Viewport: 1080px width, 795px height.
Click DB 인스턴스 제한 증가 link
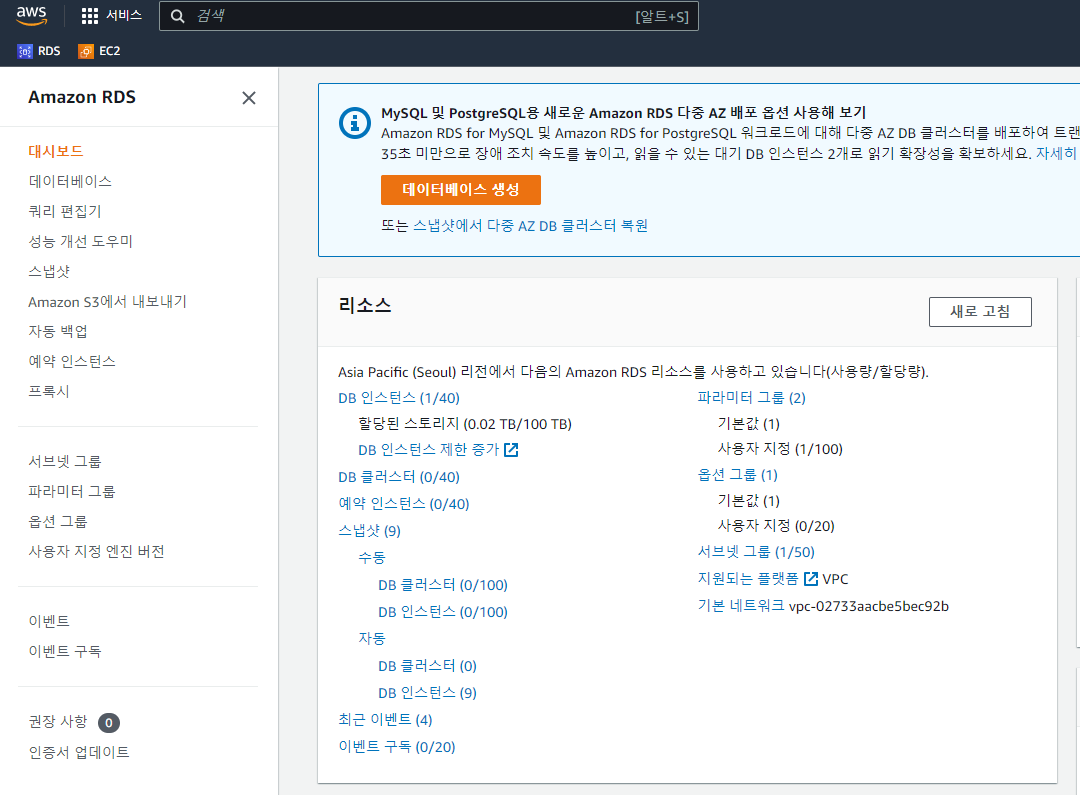tap(428, 450)
